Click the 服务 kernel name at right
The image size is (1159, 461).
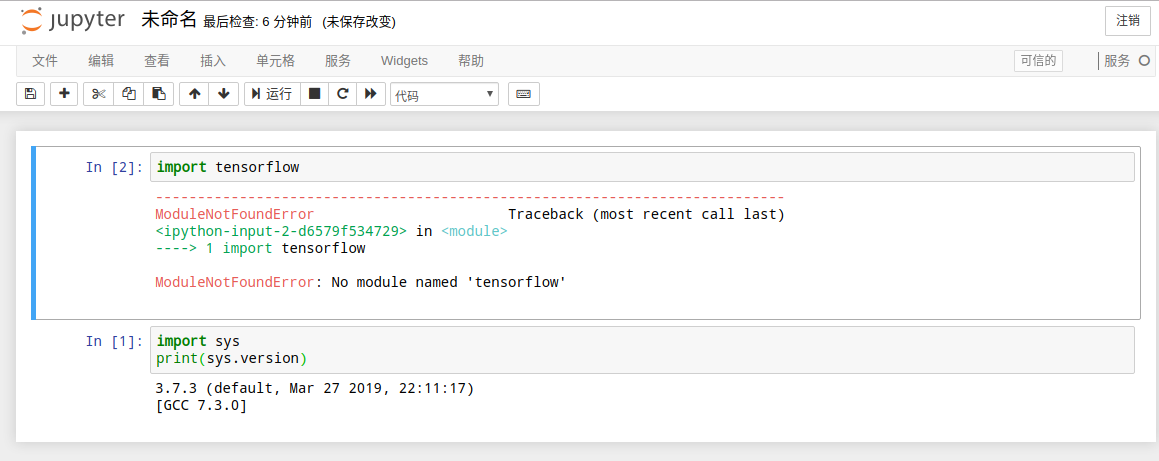[1117, 61]
